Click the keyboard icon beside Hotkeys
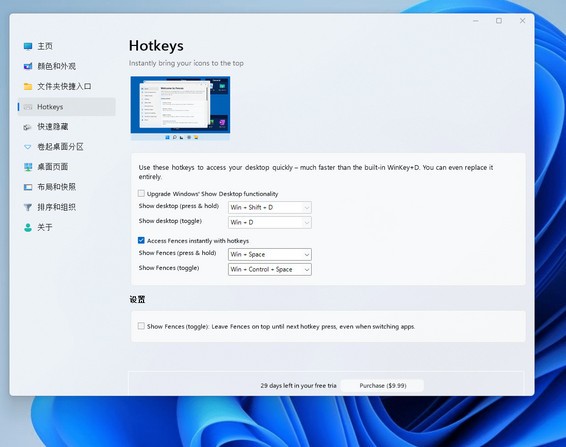The image size is (566, 447). coord(28,107)
